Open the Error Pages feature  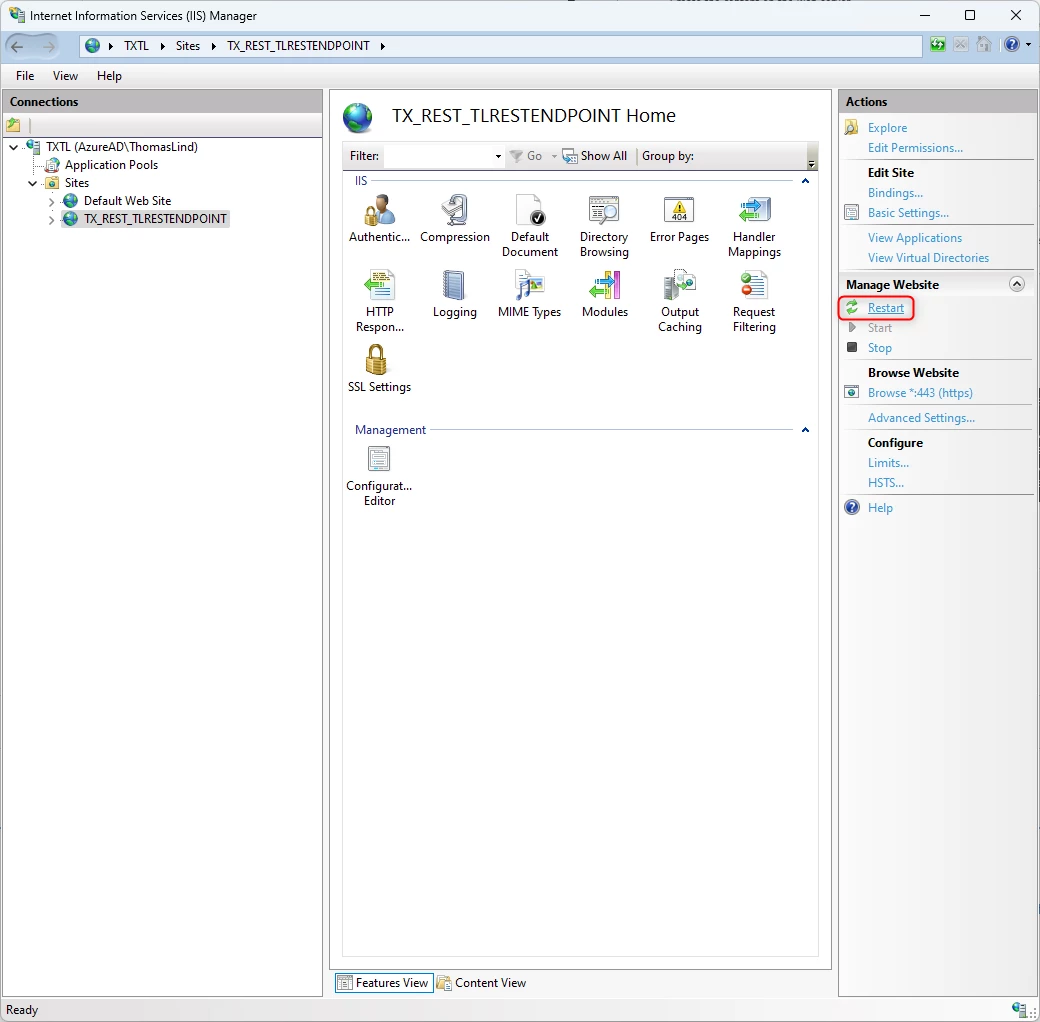pyautogui.click(x=679, y=219)
